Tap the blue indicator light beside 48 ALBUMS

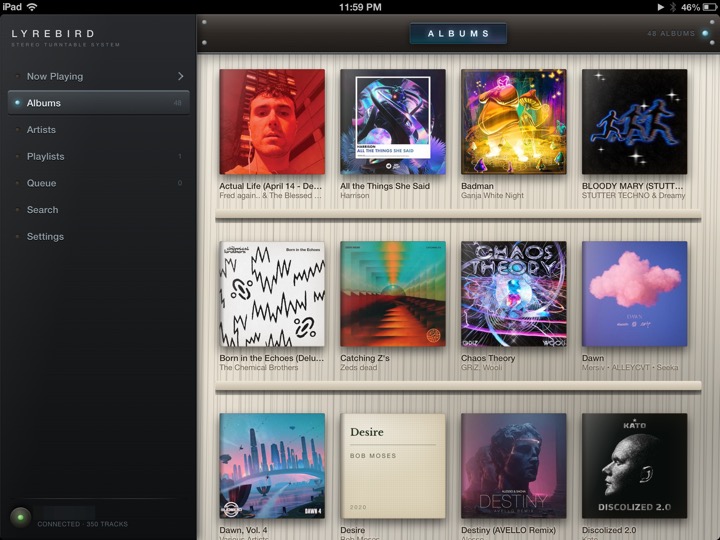pyautogui.click(x=705, y=34)
